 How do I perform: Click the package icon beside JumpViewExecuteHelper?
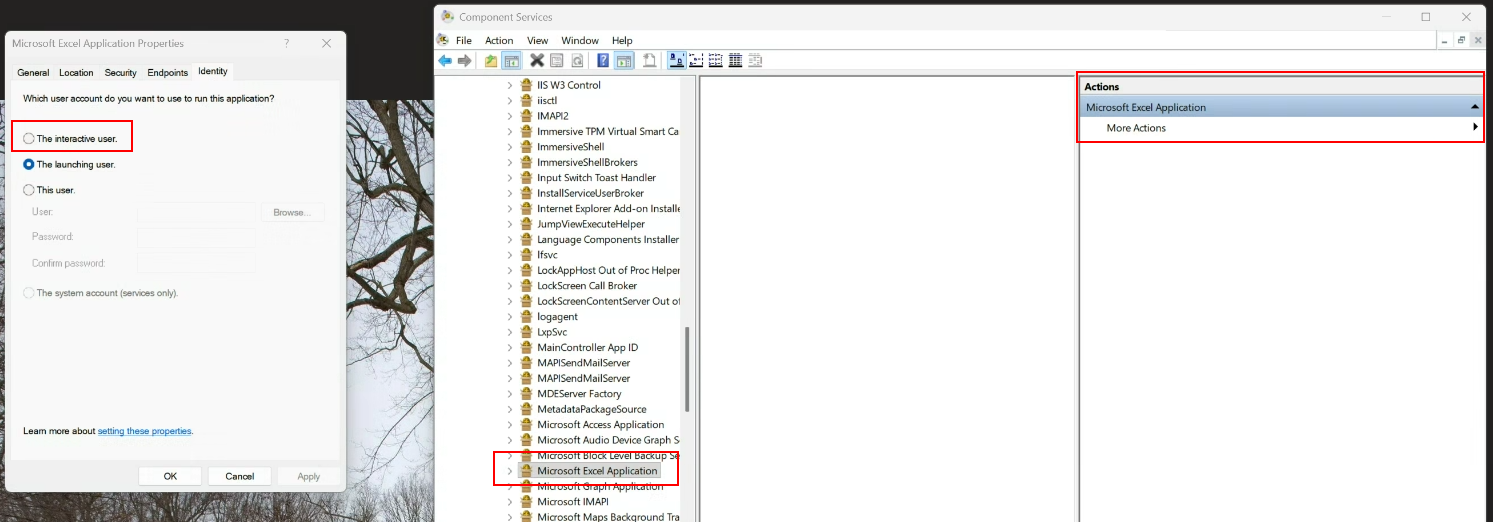(526, 224)
